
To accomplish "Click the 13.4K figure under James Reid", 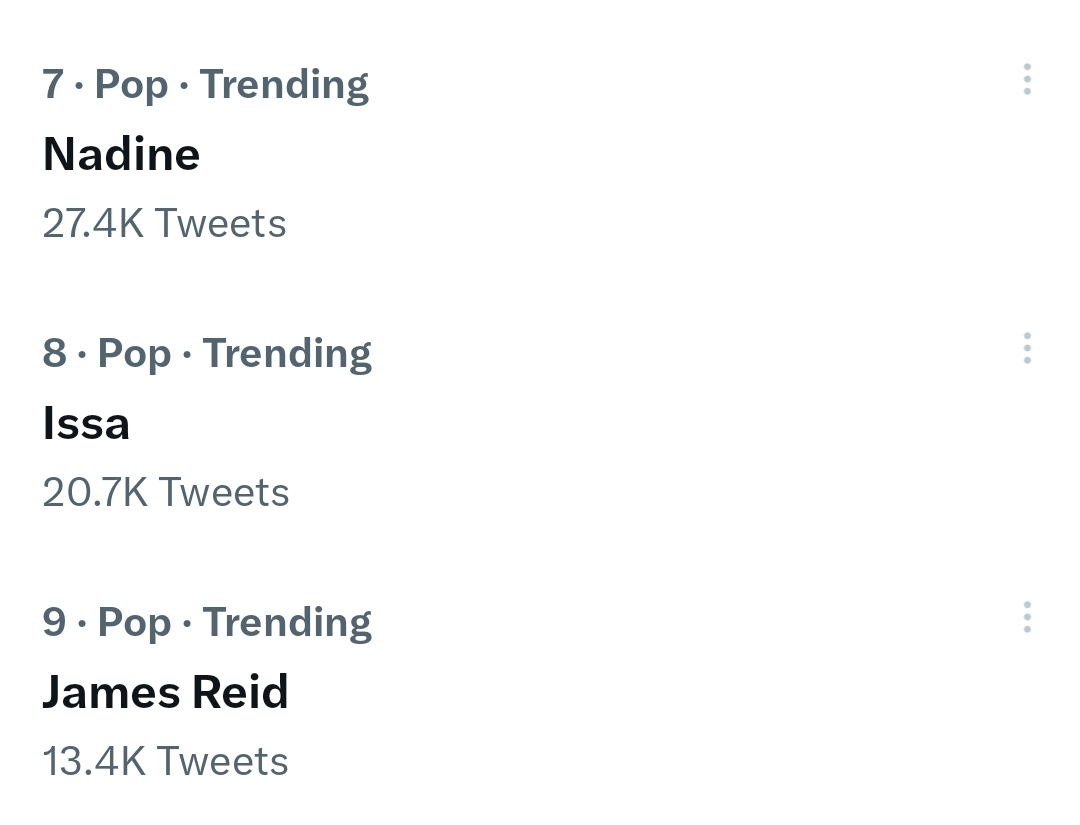I will click(x=95, y=762).
